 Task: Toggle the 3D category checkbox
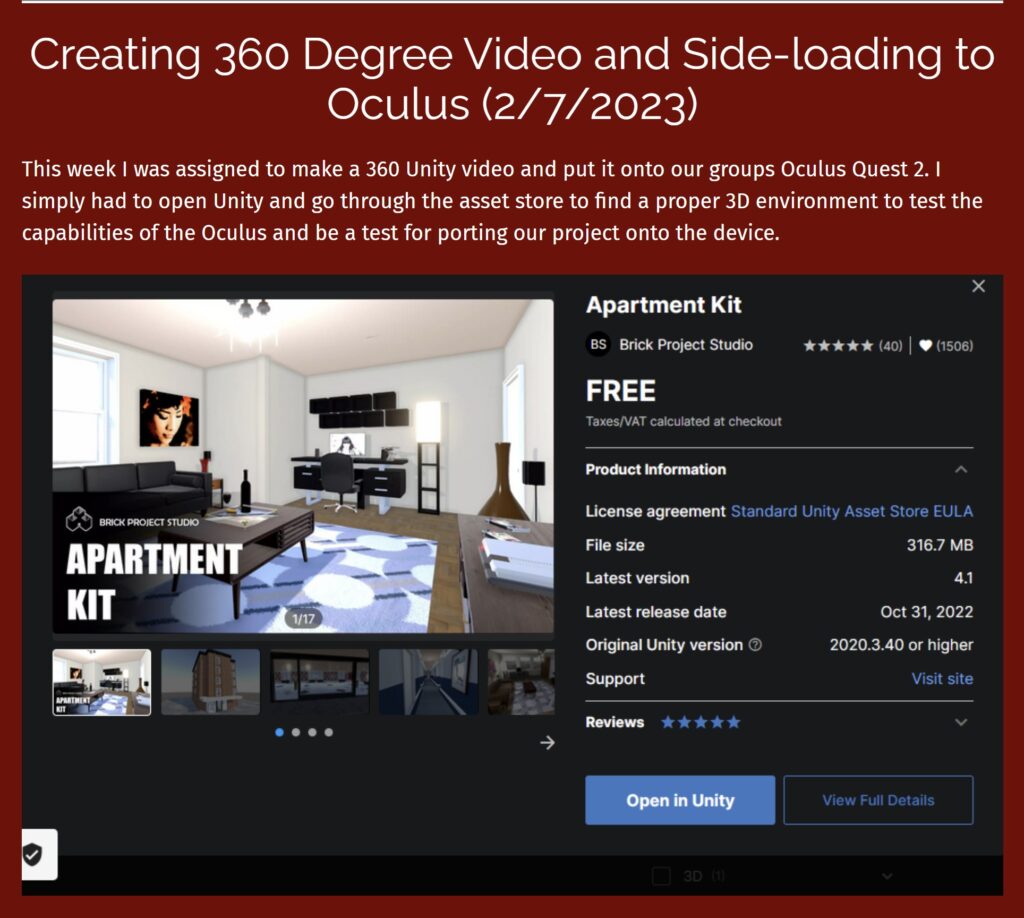(x=661, y=876)
